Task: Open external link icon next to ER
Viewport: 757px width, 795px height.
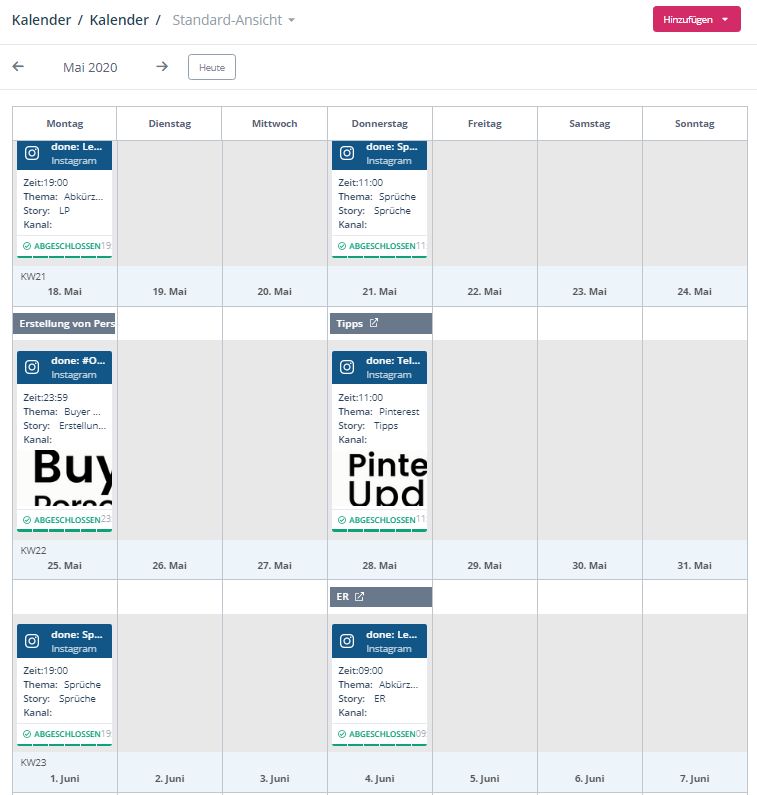Action: point(359,597)
